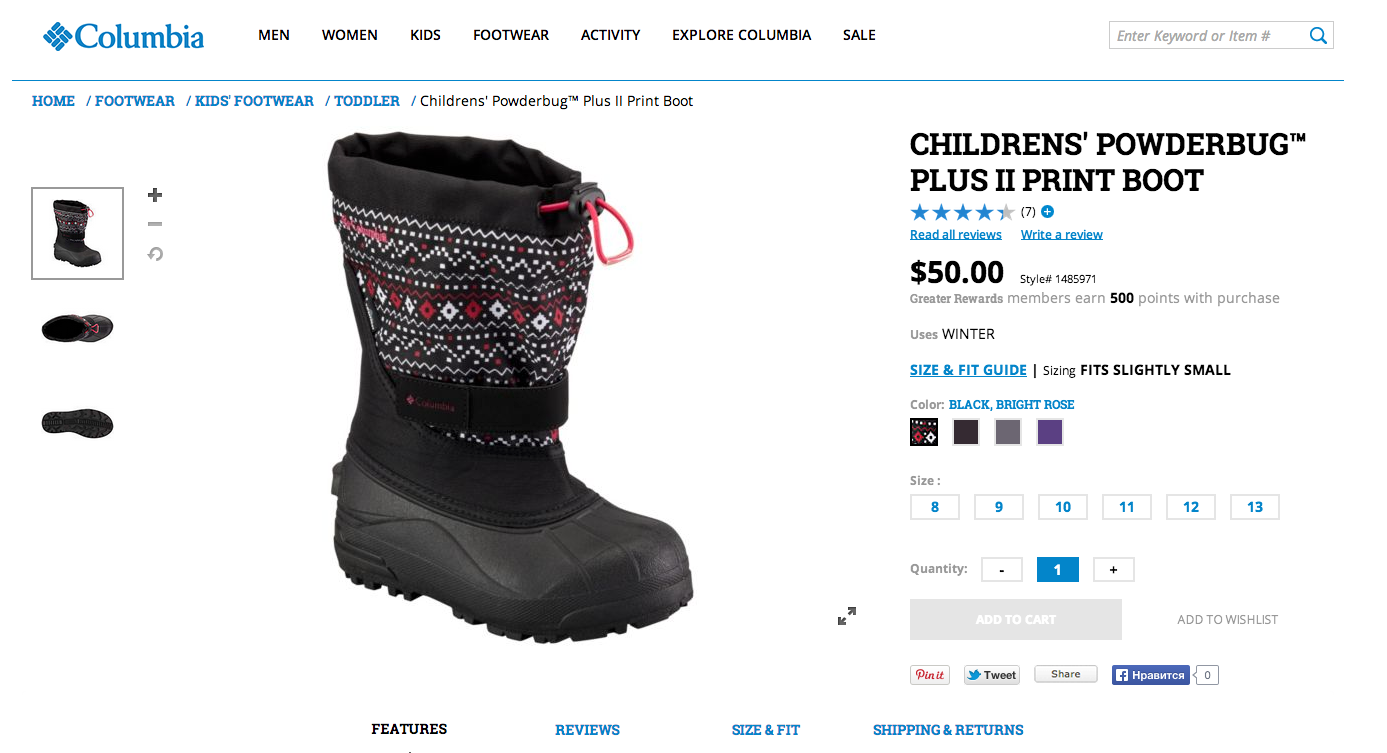Expand product image to fullscreen
The image size is (1387, 753).
coord(846,616)
